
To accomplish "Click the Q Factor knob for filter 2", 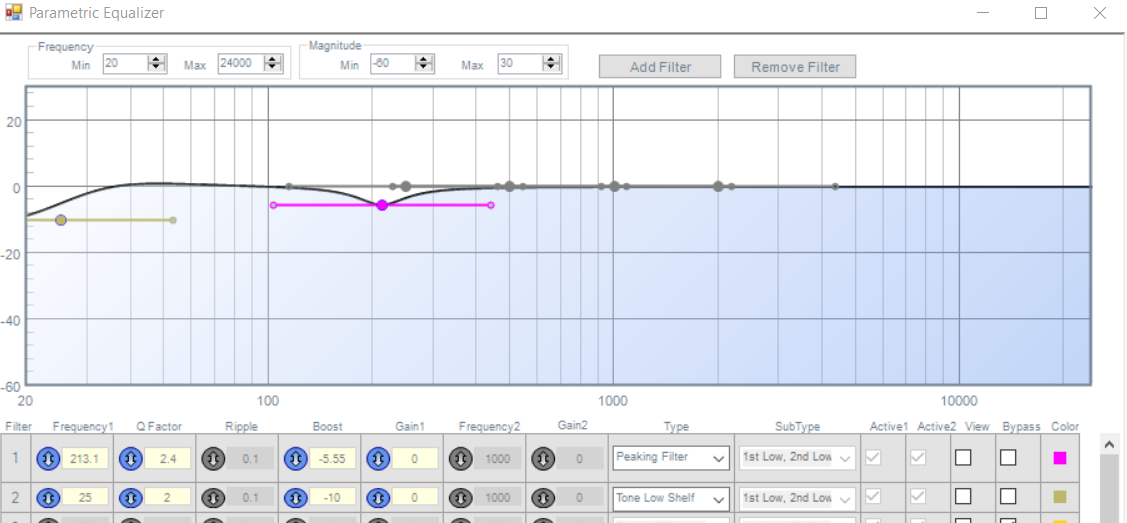I will click(129, 498).
